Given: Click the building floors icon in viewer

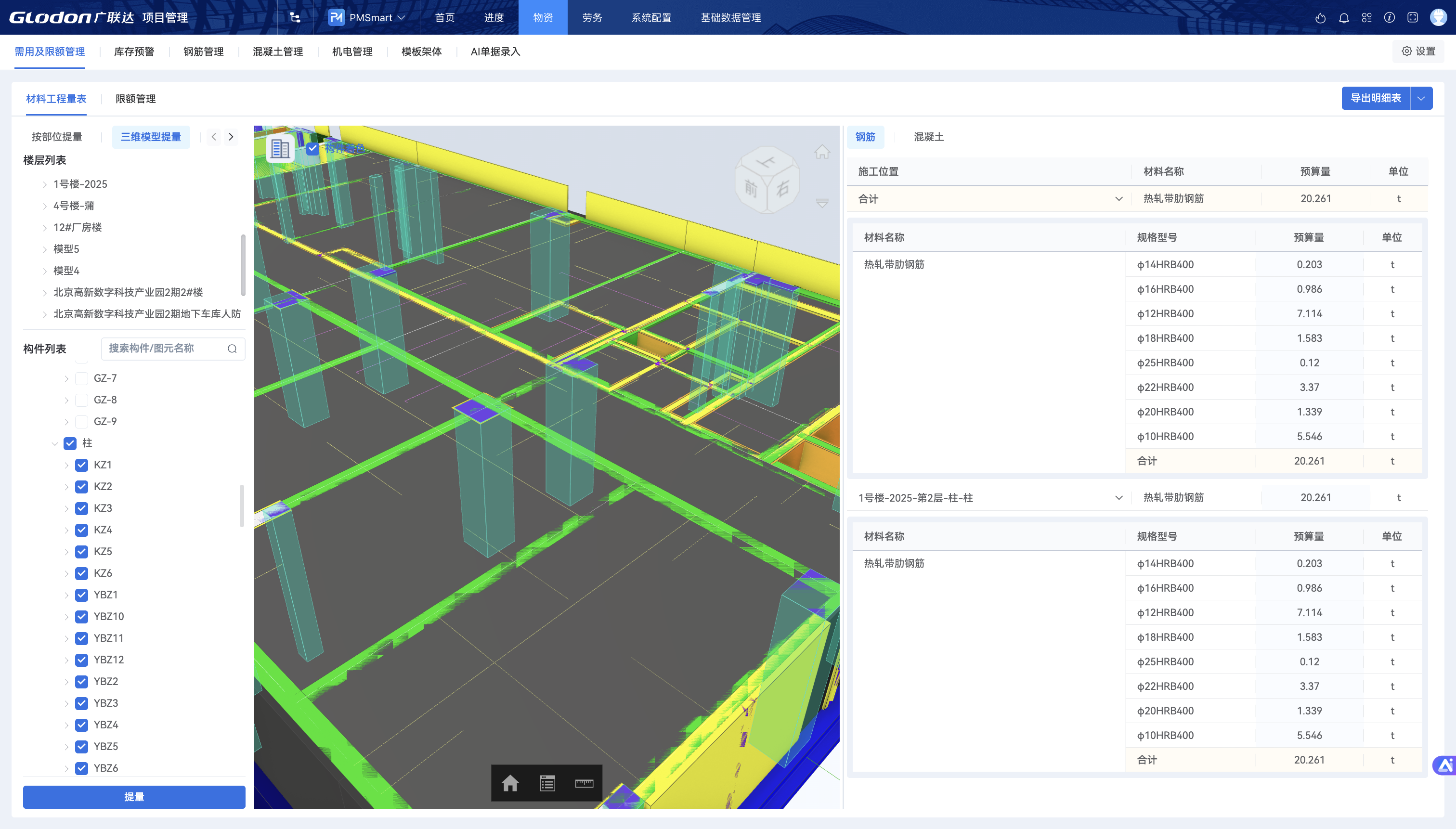Looking at the screenshot, I should point(280,149).
